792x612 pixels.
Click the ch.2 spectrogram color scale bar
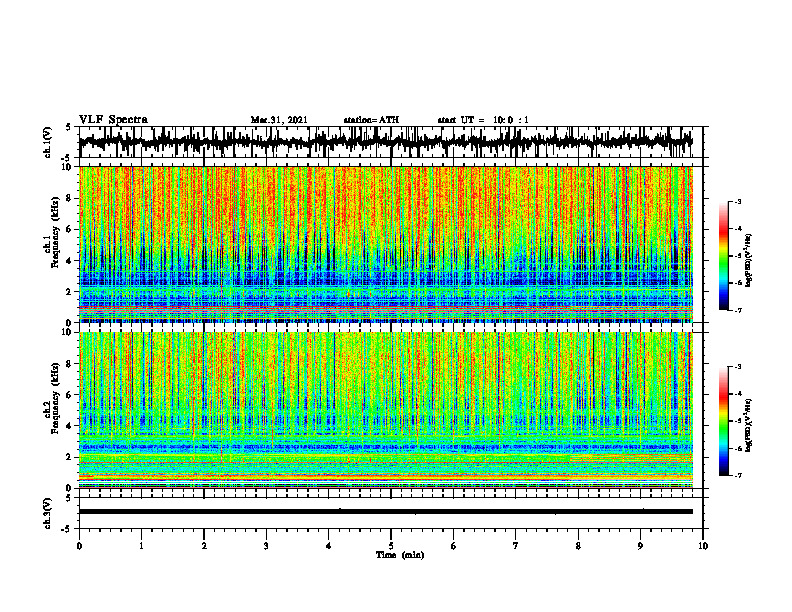723,421
